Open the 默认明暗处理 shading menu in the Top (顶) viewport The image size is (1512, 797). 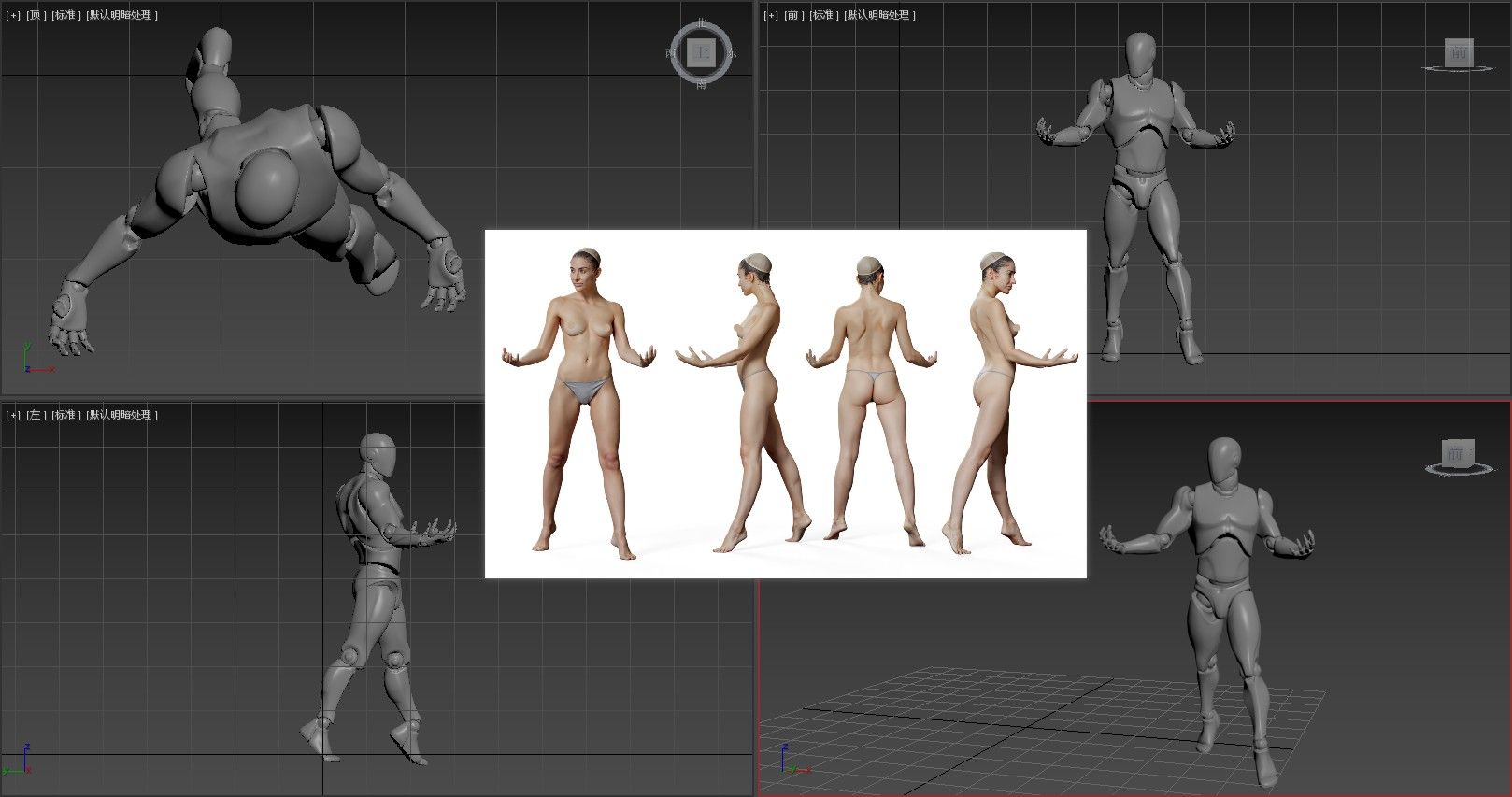[x=121, y=15]
